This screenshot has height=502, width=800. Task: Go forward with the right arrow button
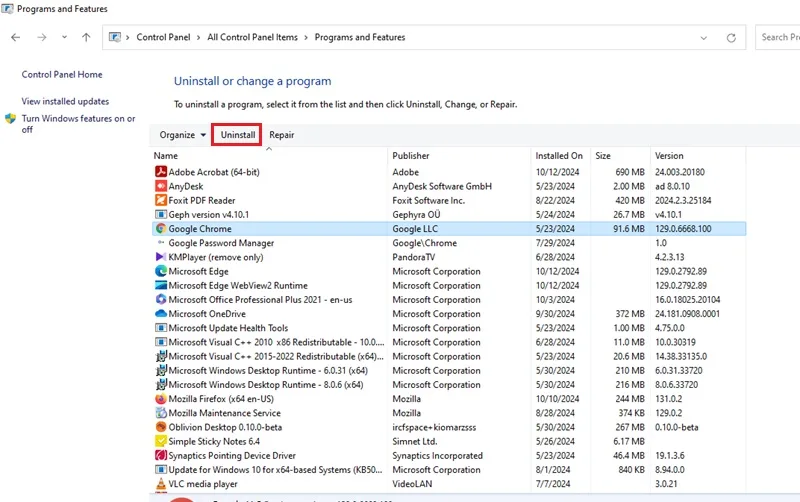(42, 37)
